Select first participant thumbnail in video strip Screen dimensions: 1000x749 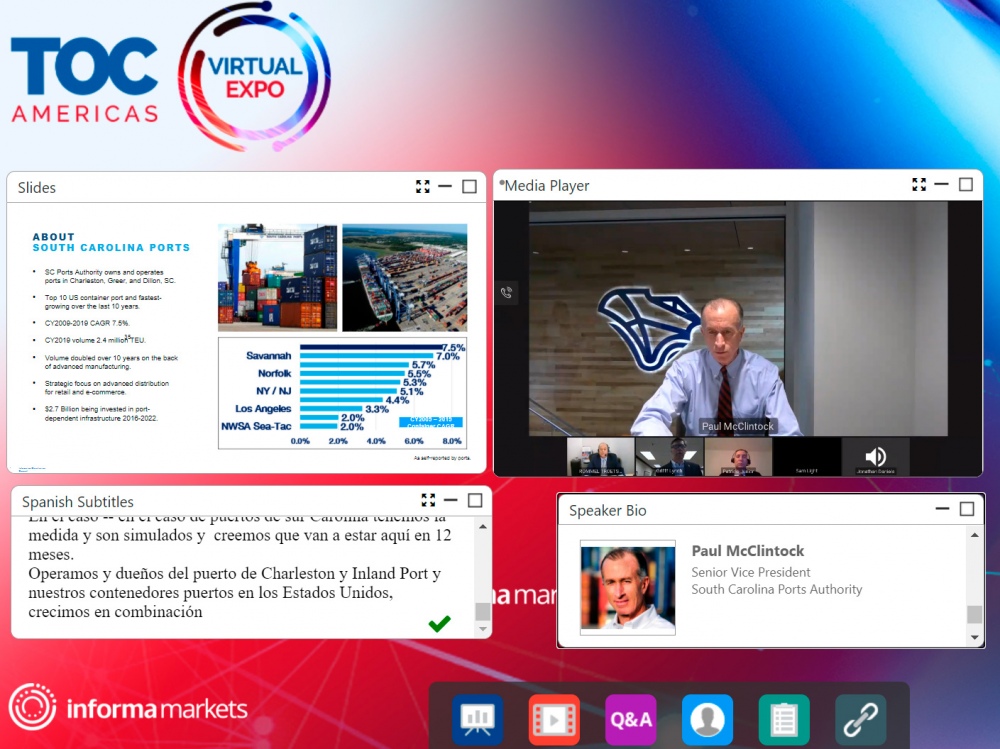point(601,457)
